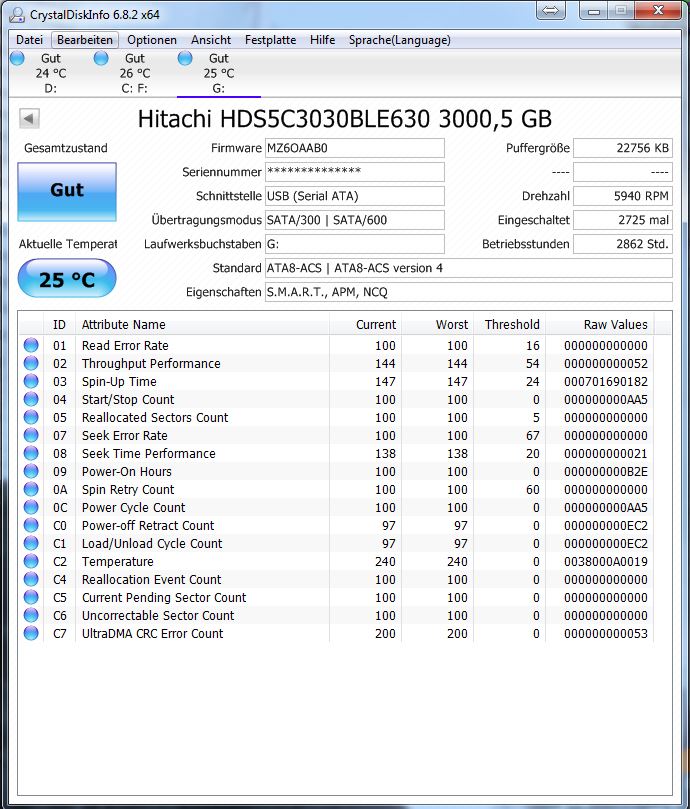
Task: Click raw value 000000000021
Action: 606,454
